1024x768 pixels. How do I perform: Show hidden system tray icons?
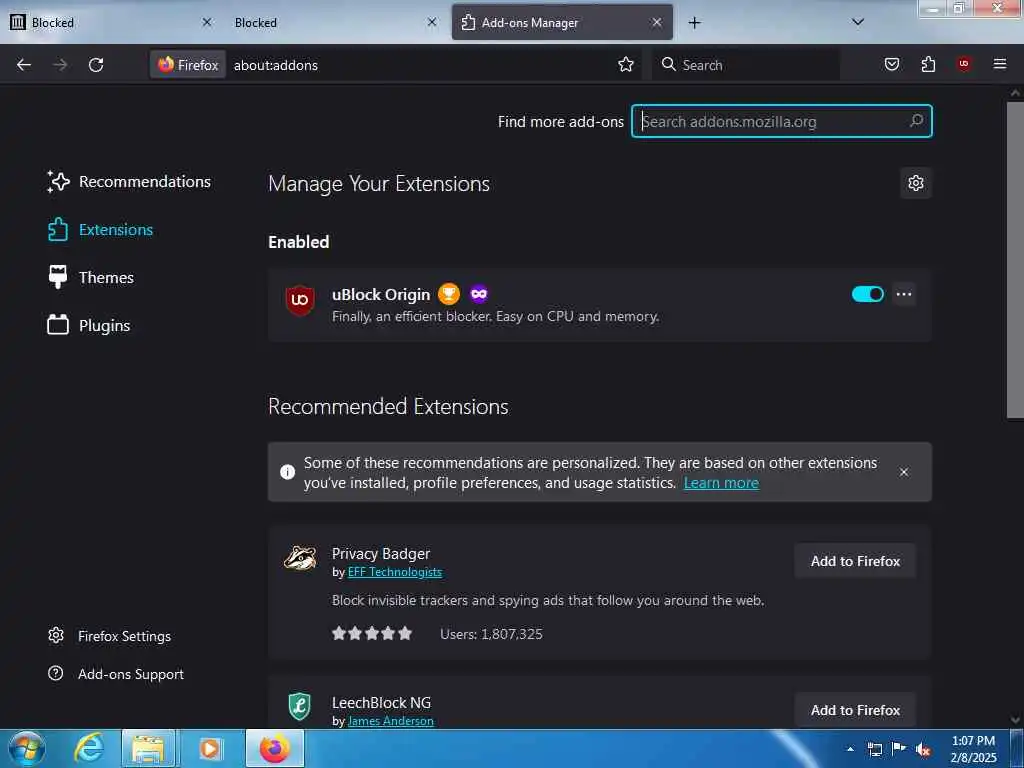(x=850, y=749)
